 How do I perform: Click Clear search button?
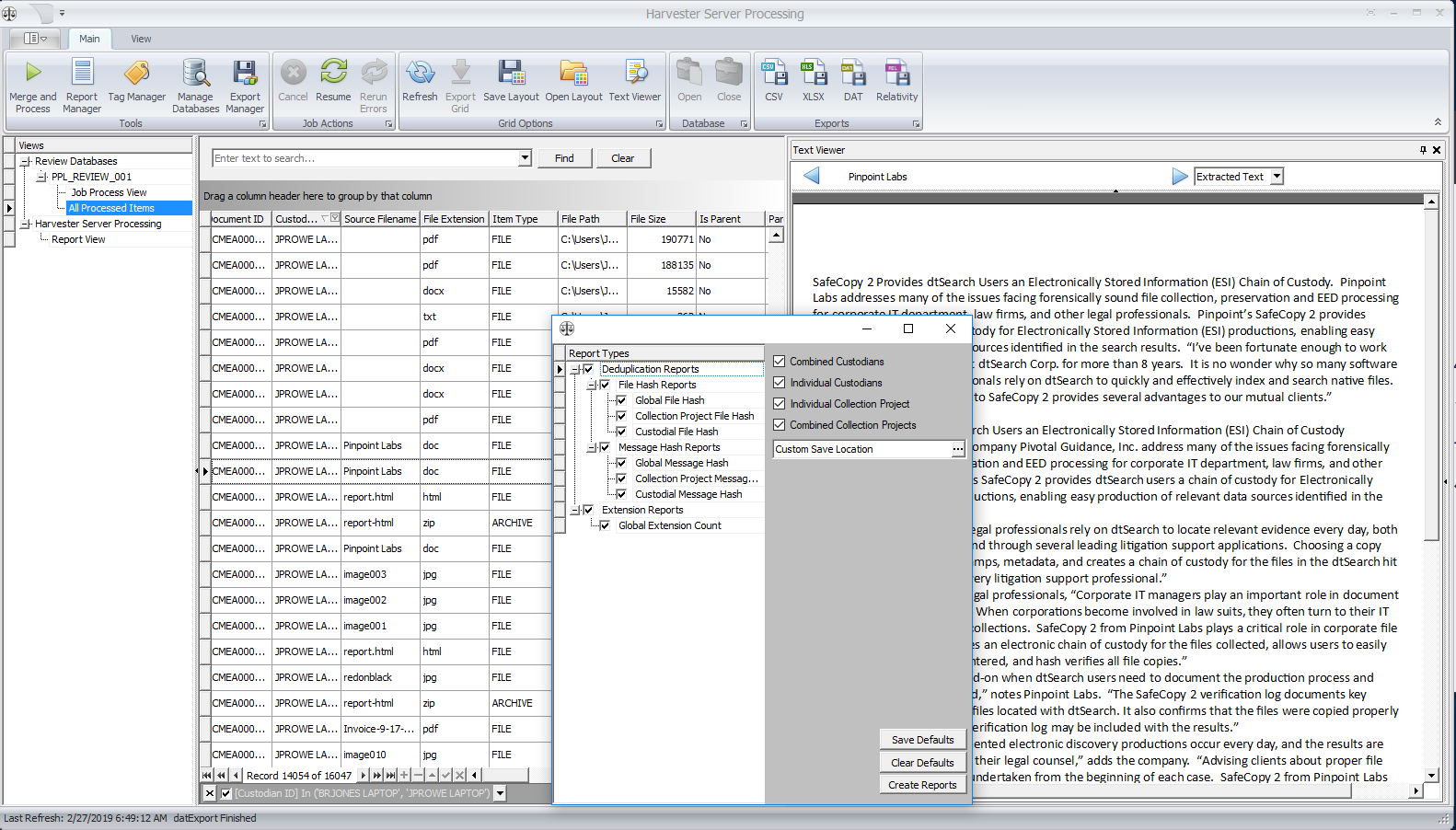[x=623, y=158]
